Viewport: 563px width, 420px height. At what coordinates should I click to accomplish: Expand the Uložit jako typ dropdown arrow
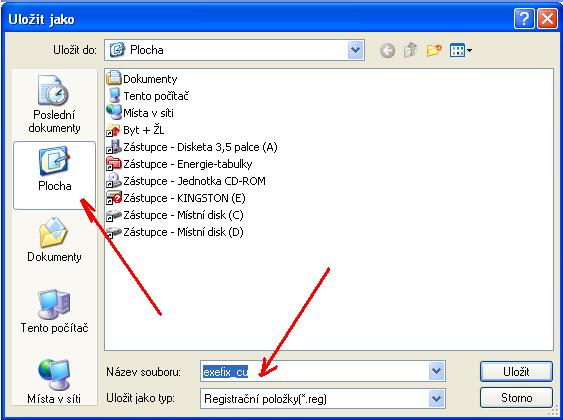[x=437, y=398]
